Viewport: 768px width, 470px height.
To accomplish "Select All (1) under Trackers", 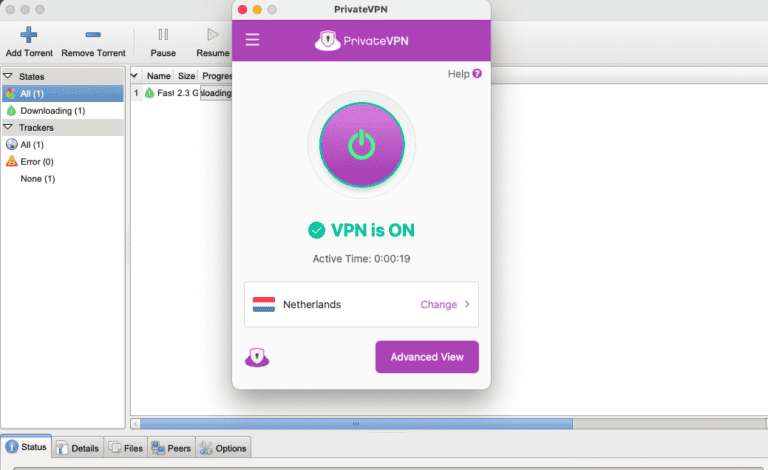I will pos(63,144).
